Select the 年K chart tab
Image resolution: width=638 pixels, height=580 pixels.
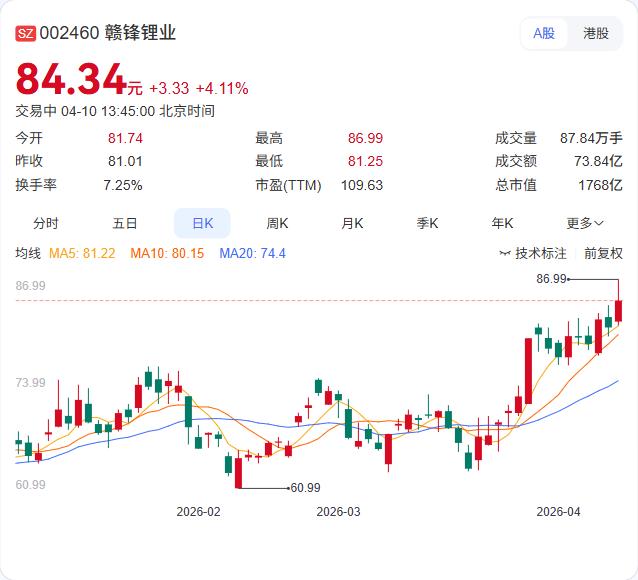(x=502, y=223)
